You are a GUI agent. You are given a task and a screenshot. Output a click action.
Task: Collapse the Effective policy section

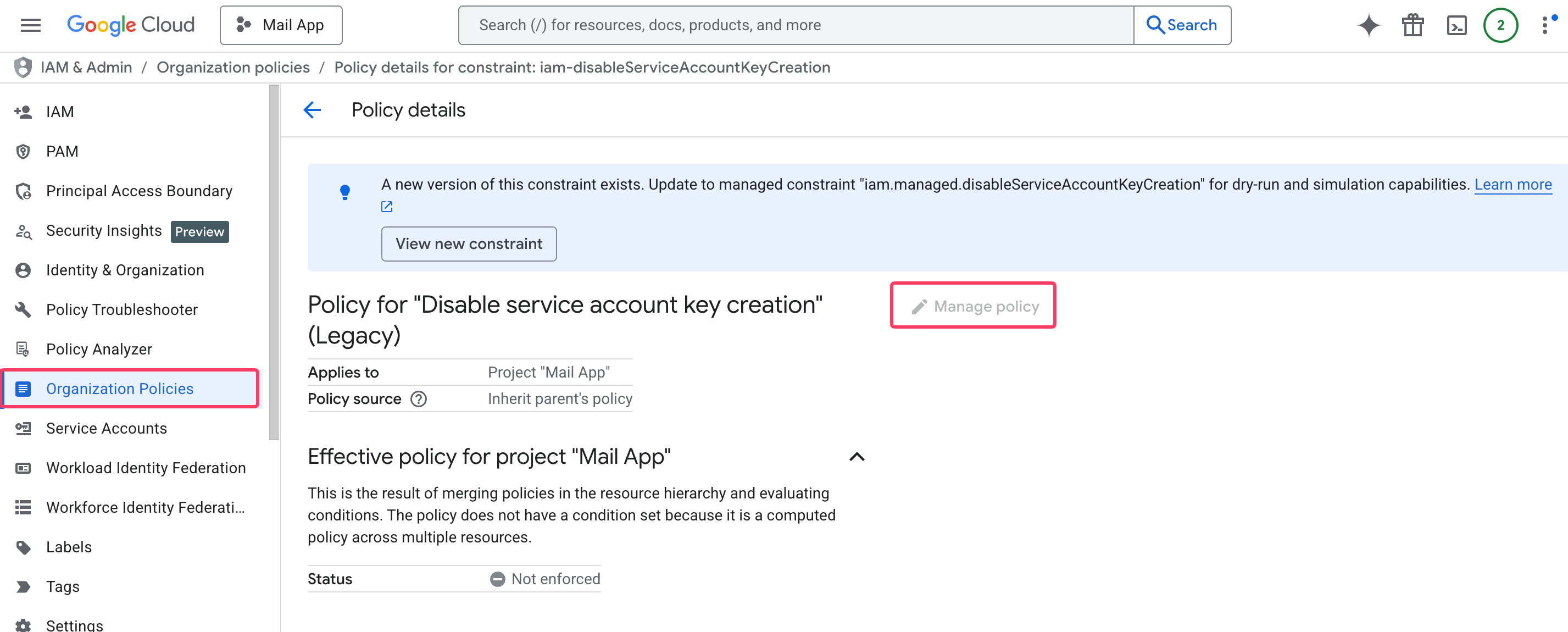point(857,457)
